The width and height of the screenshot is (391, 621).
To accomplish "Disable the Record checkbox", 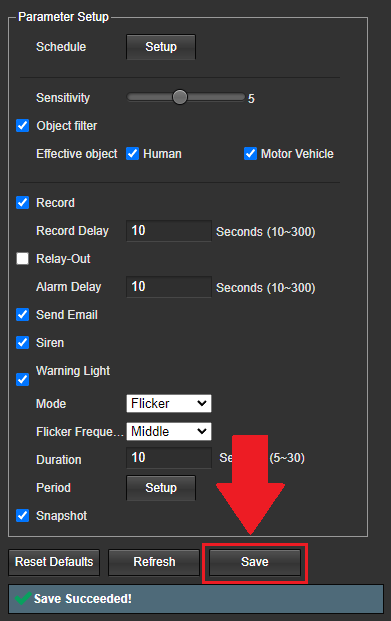I will [23, 202].
